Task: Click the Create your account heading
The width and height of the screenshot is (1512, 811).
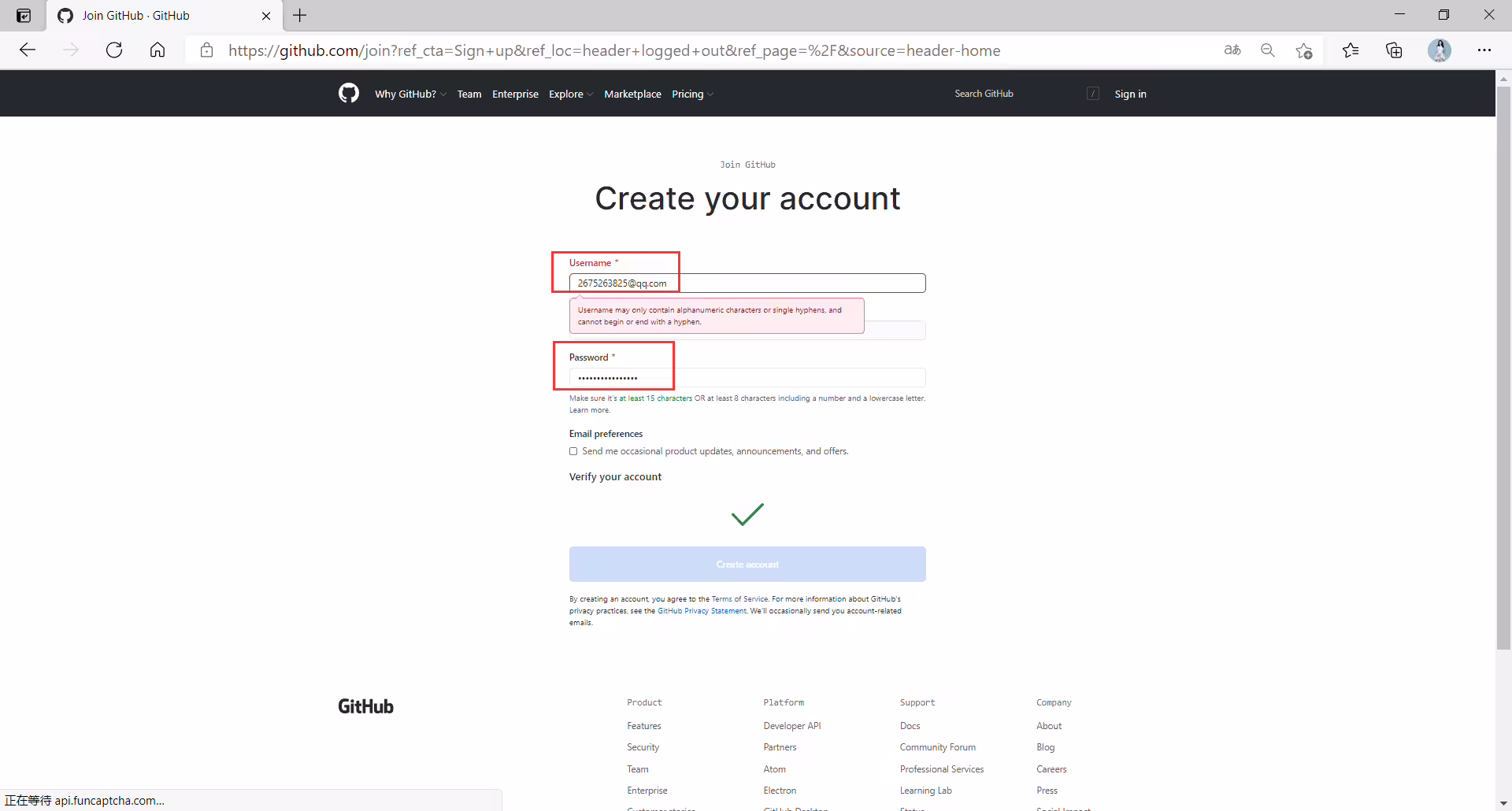Action: coord(747,198)
